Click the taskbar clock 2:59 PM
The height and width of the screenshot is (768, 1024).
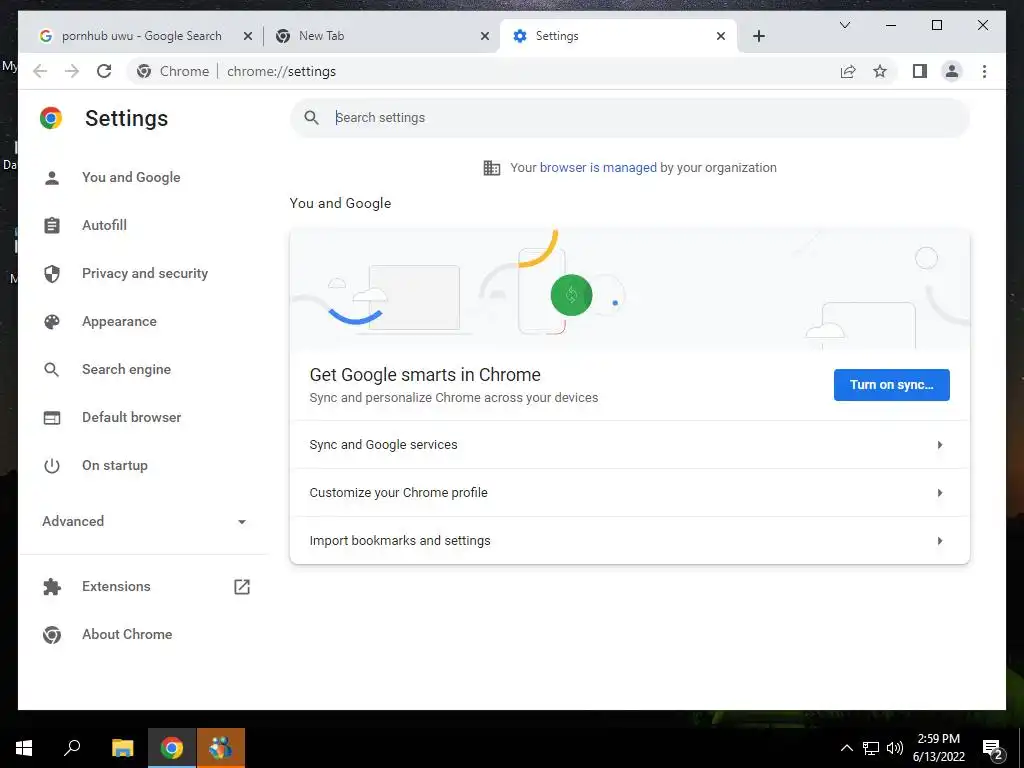point(938,739)
